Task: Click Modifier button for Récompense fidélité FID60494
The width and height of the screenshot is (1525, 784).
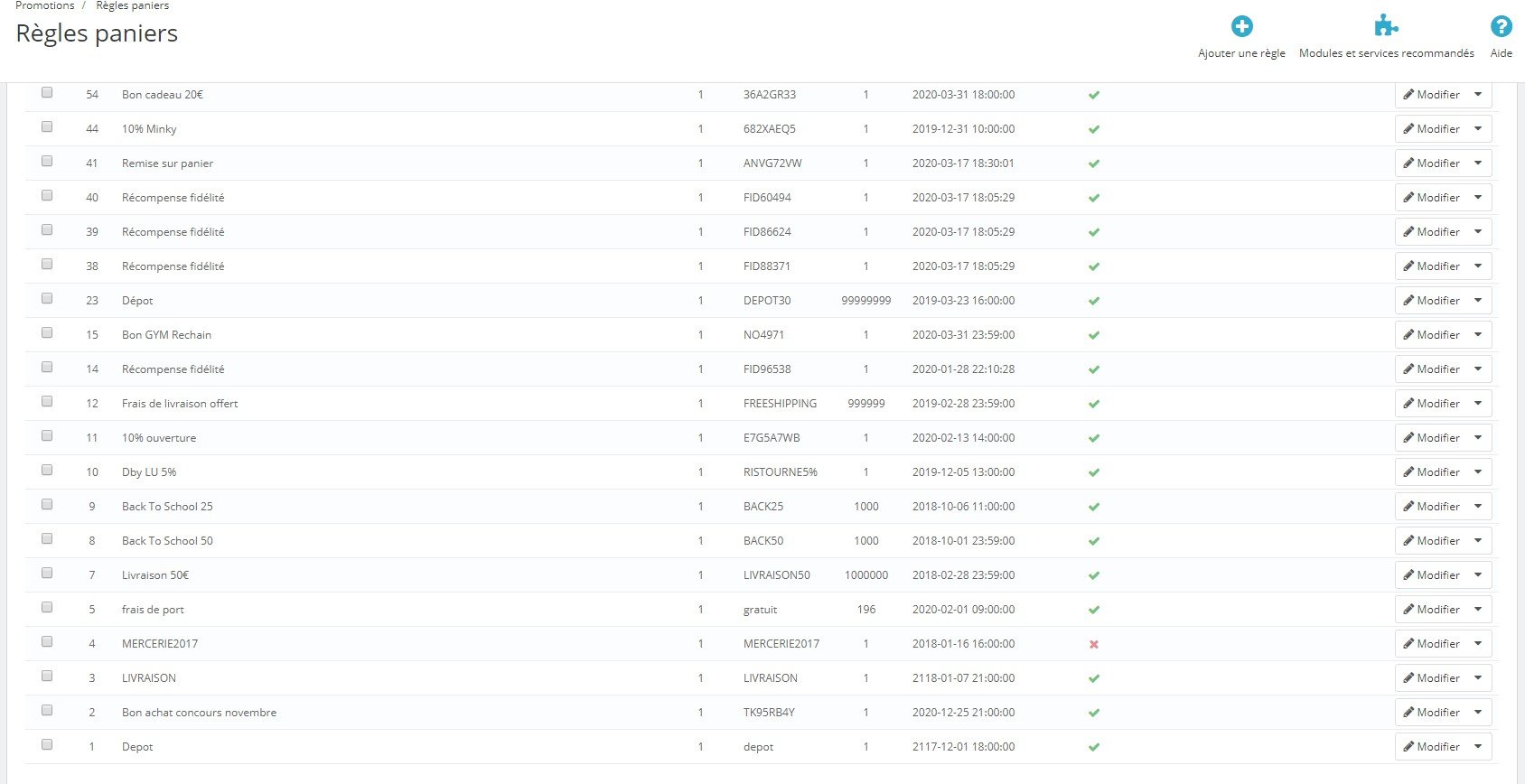Action: pos(1432,197)
